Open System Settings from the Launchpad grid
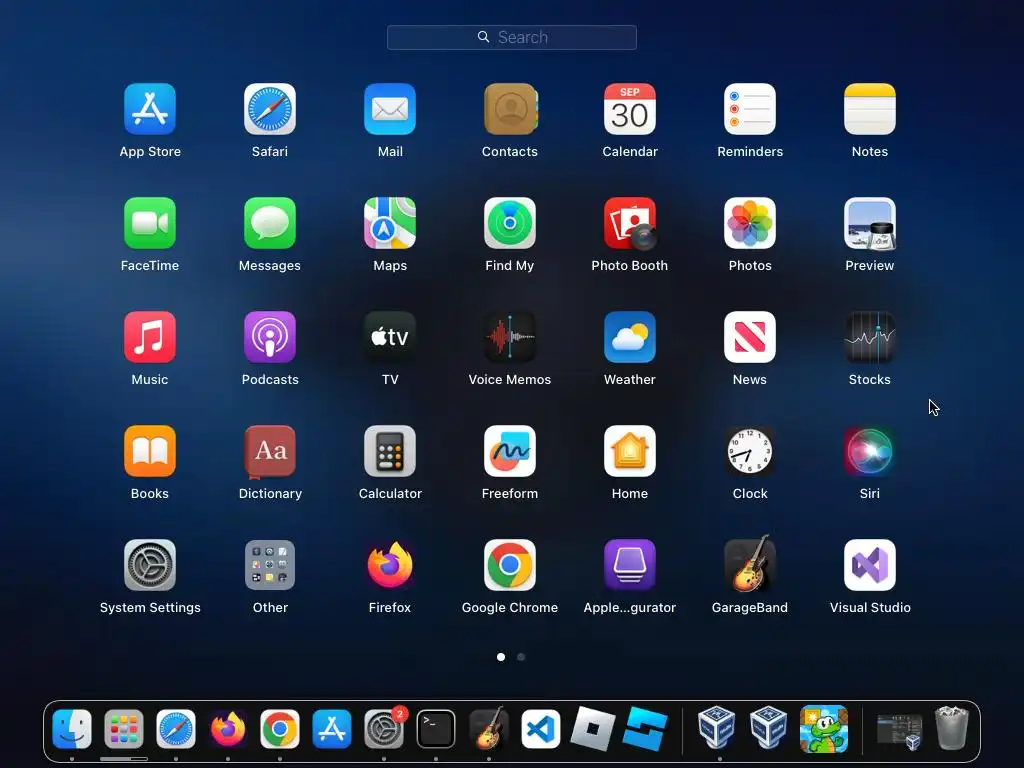1024x768 pixels. 150,565
